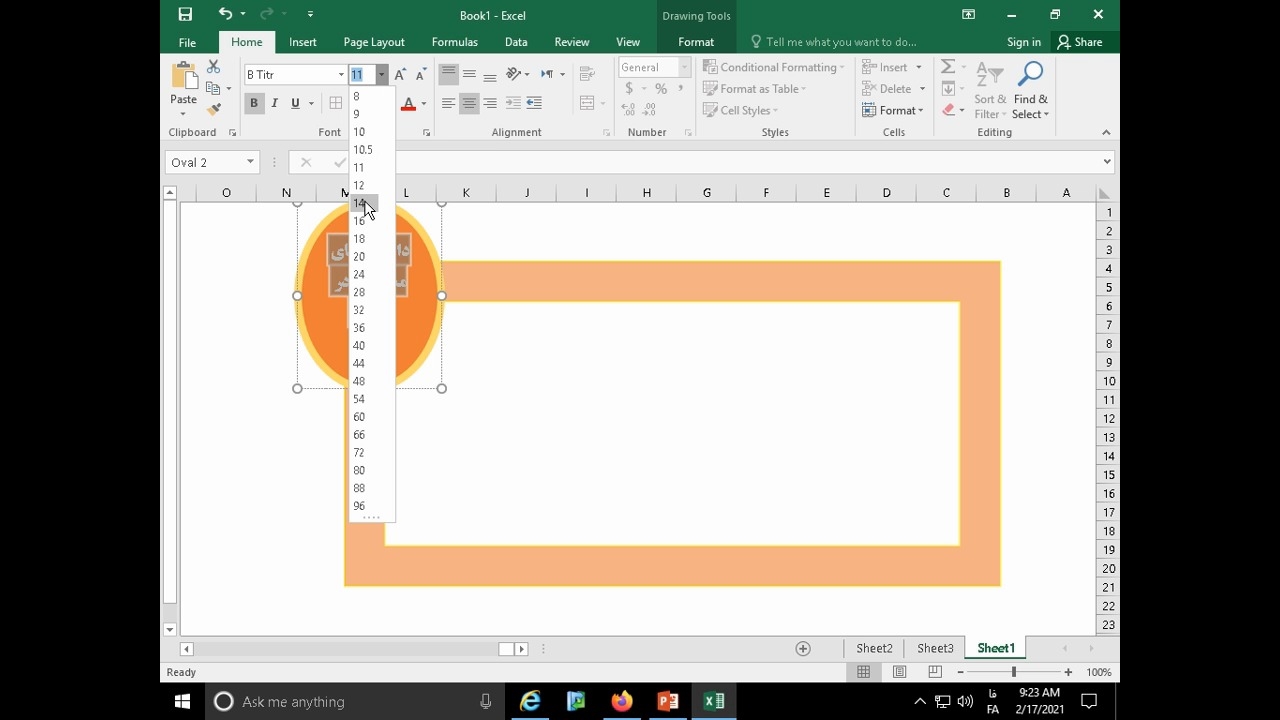Toggle Bold formatting

pos(254,103)
